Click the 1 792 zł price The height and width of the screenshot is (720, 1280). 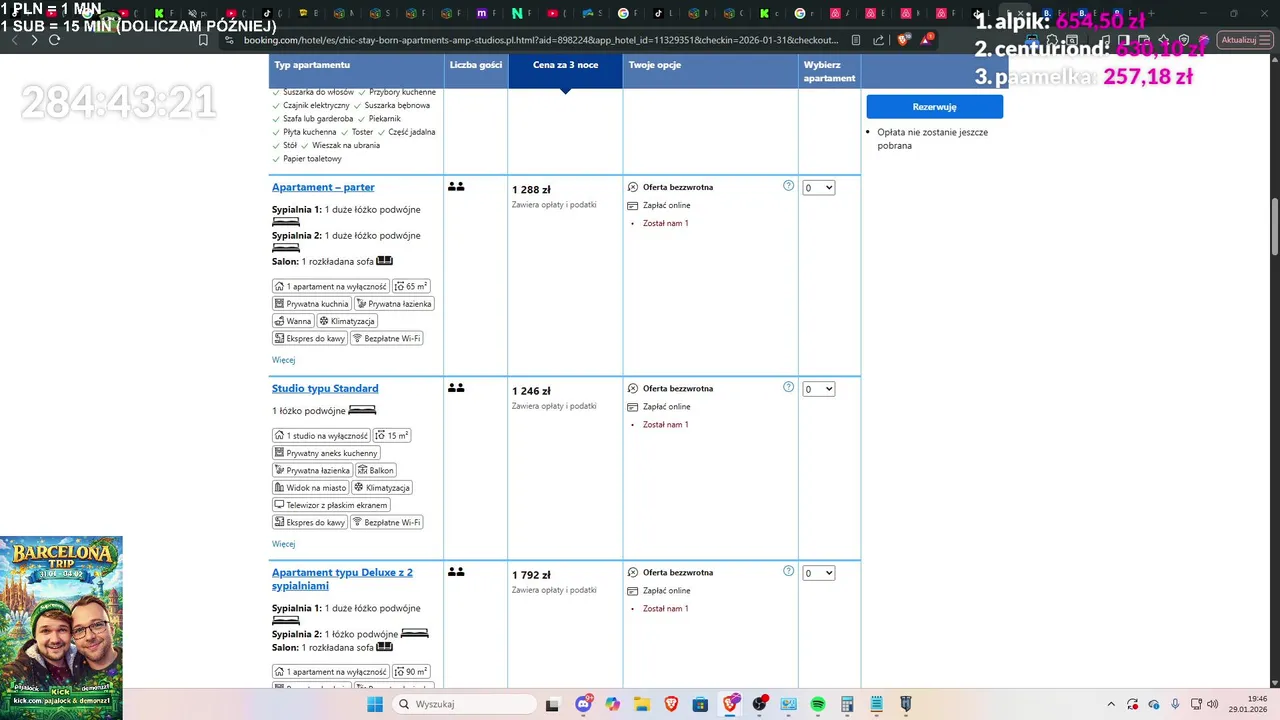coord(531,575)
